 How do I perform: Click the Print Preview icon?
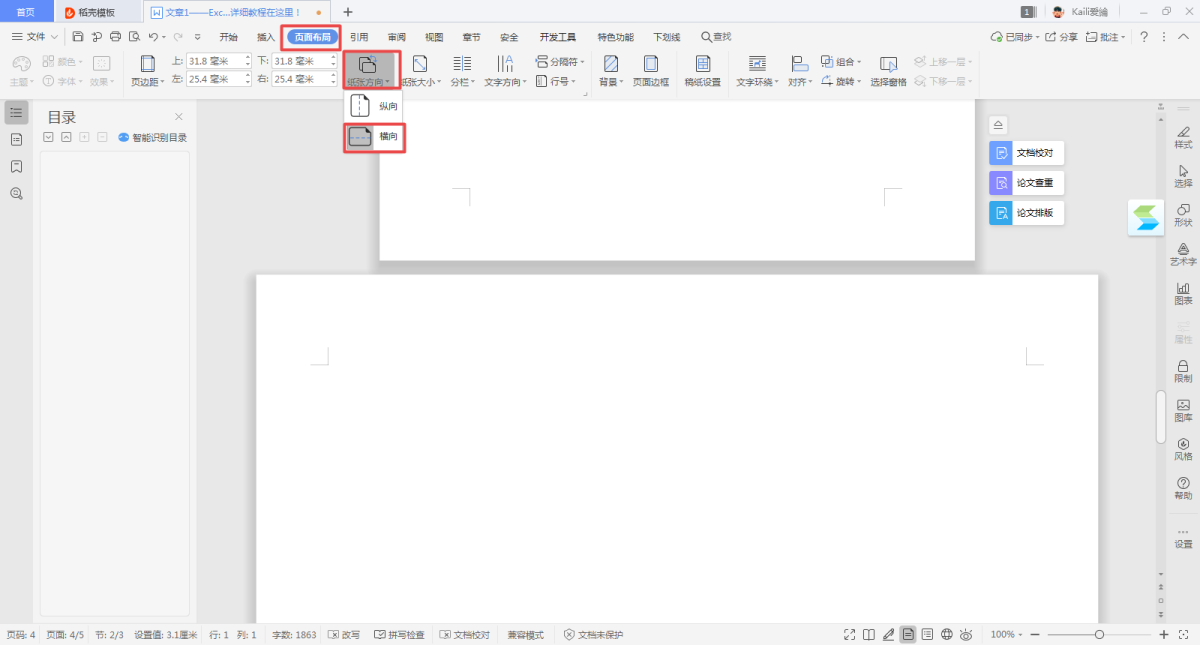(134, 37)
